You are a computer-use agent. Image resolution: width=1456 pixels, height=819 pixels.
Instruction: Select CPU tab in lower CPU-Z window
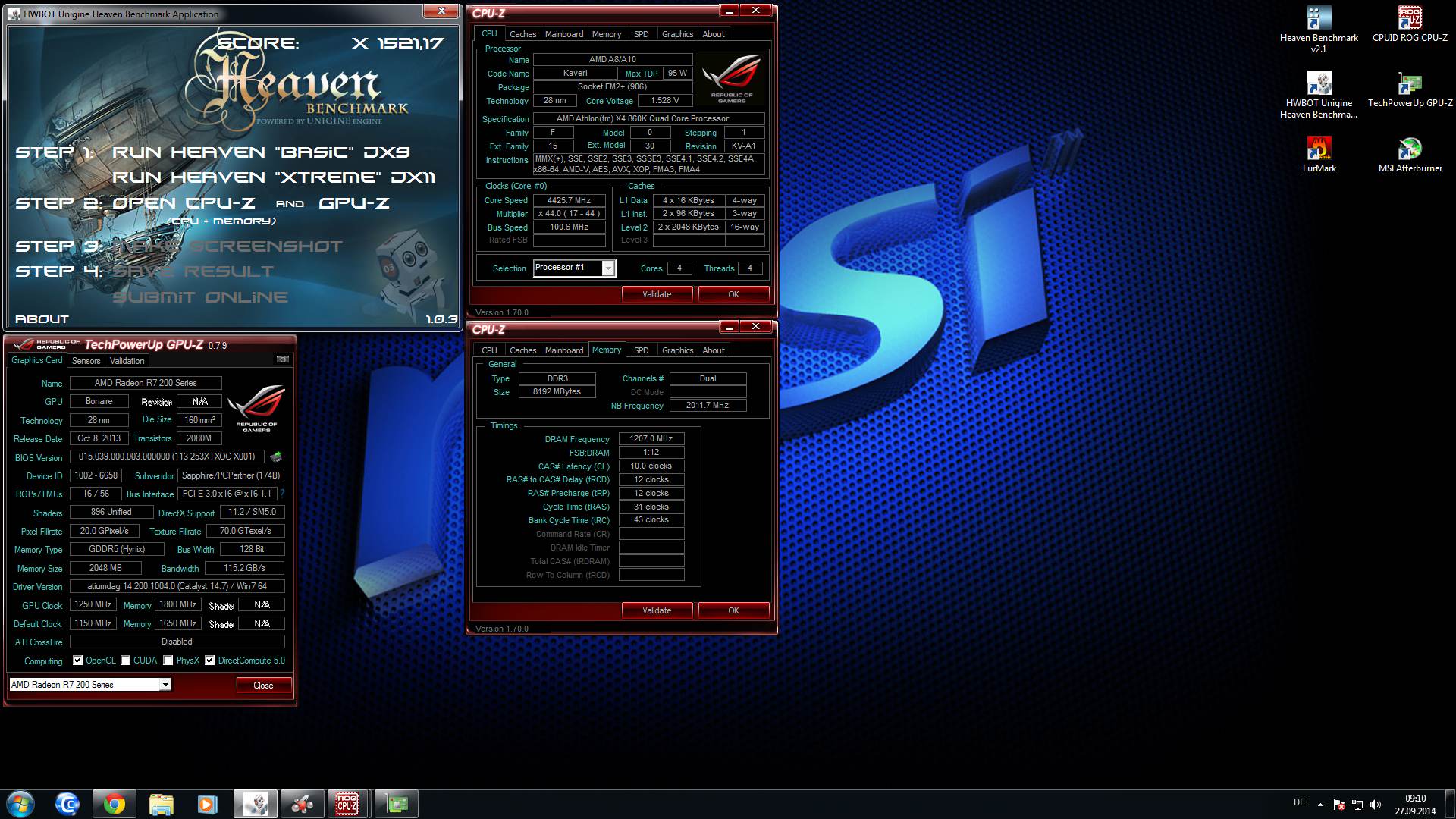[x=489, y=350]
